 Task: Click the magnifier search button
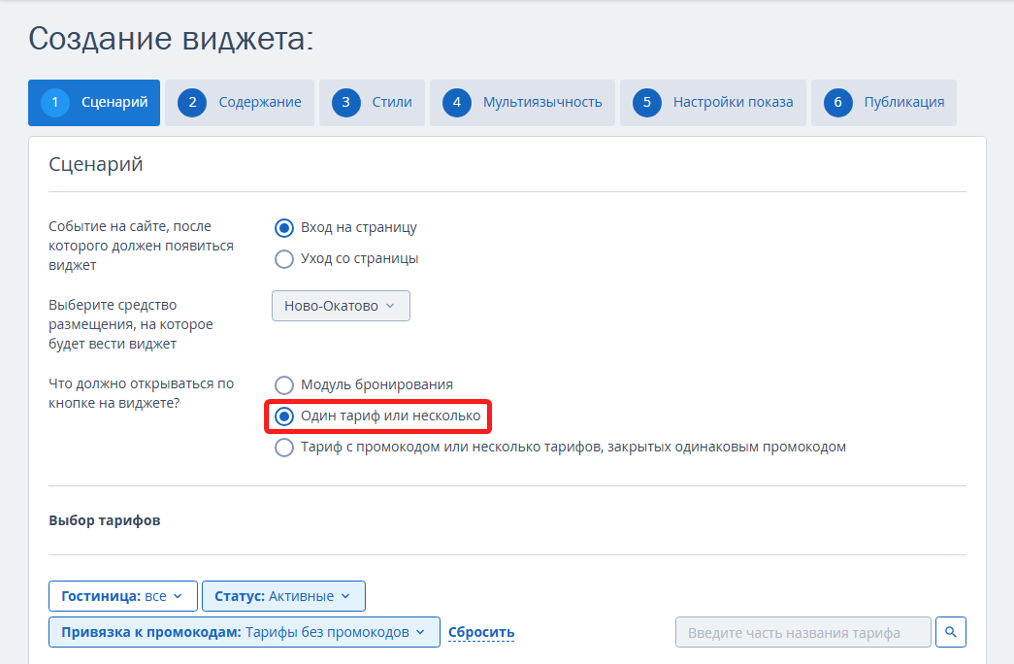[x=951, y=632]
